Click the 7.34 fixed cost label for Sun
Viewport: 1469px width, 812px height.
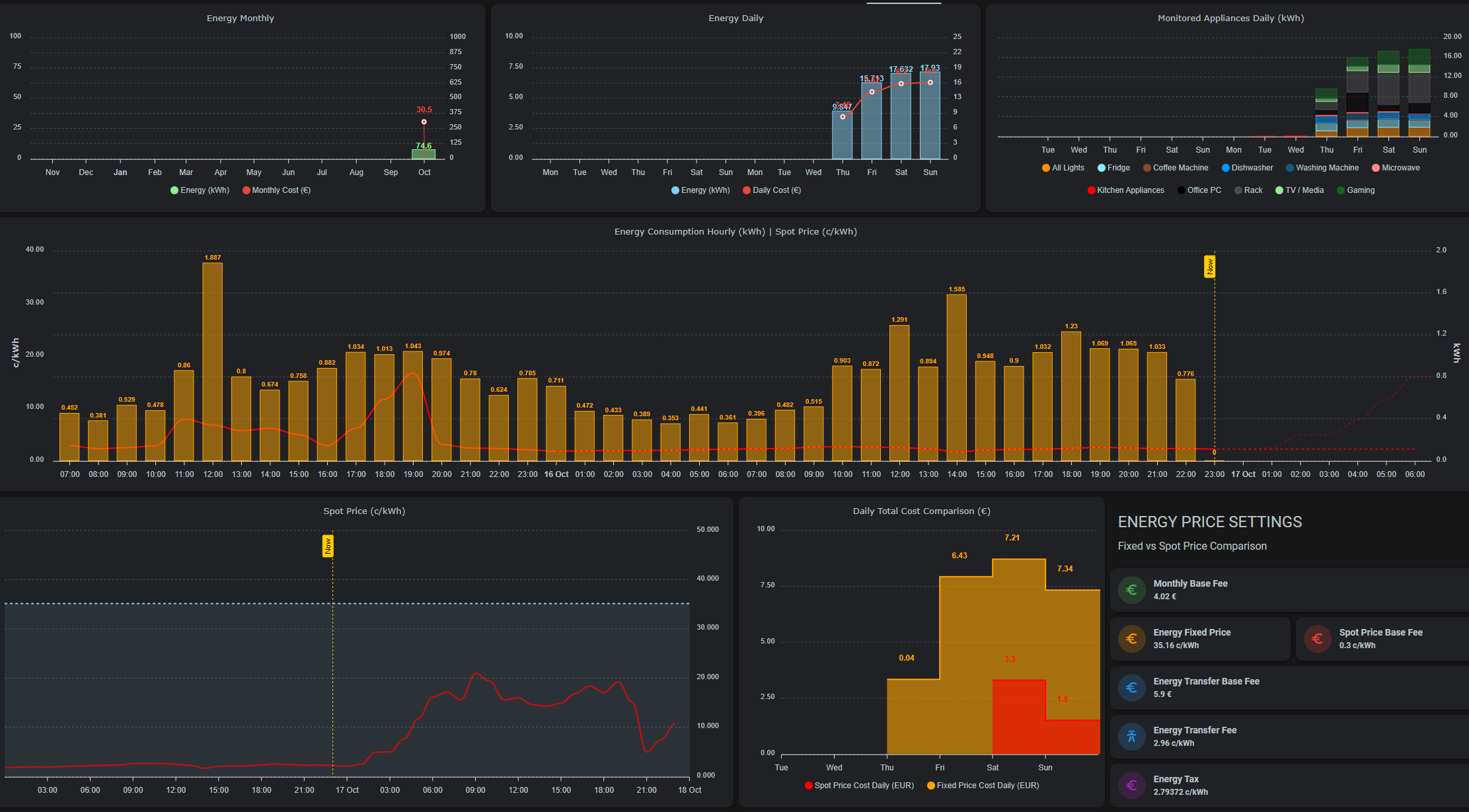(x=1065, y=569)
